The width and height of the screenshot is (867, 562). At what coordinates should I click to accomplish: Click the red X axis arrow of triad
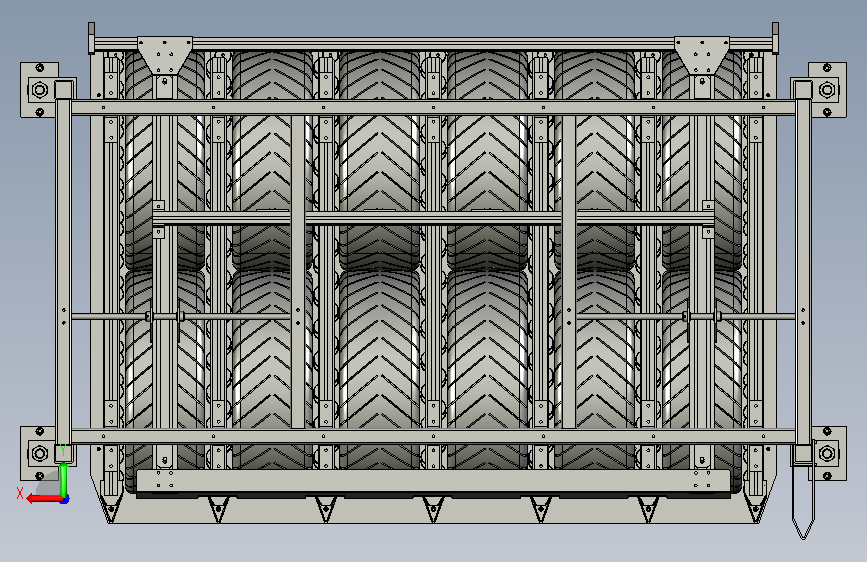pyautogui.click(x=43, y=499)
